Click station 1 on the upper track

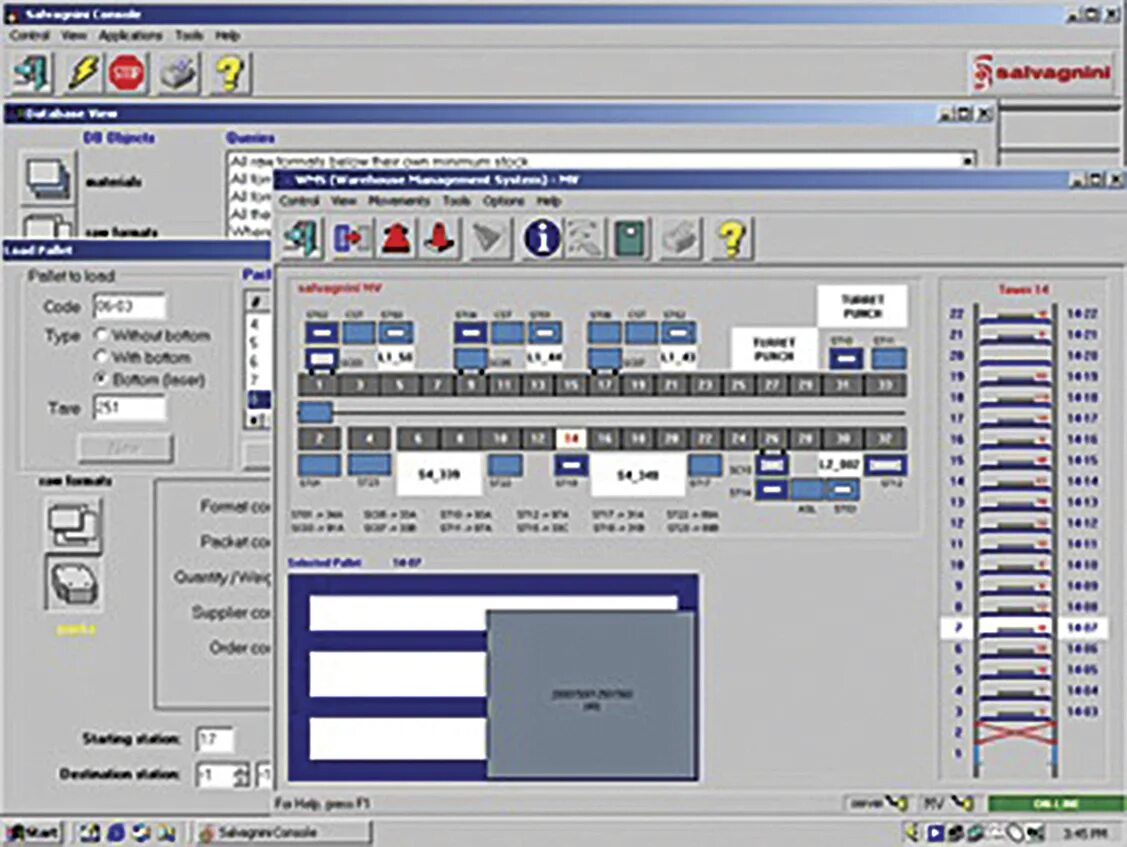(x=319, y=385)
